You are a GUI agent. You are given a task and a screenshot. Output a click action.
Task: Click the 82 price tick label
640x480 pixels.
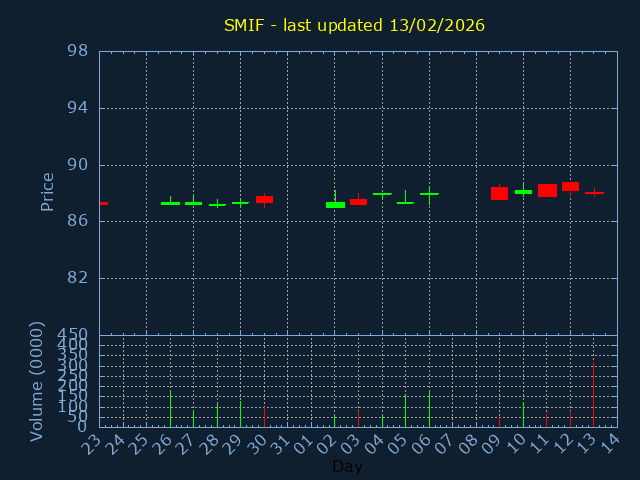coord(78,278)
